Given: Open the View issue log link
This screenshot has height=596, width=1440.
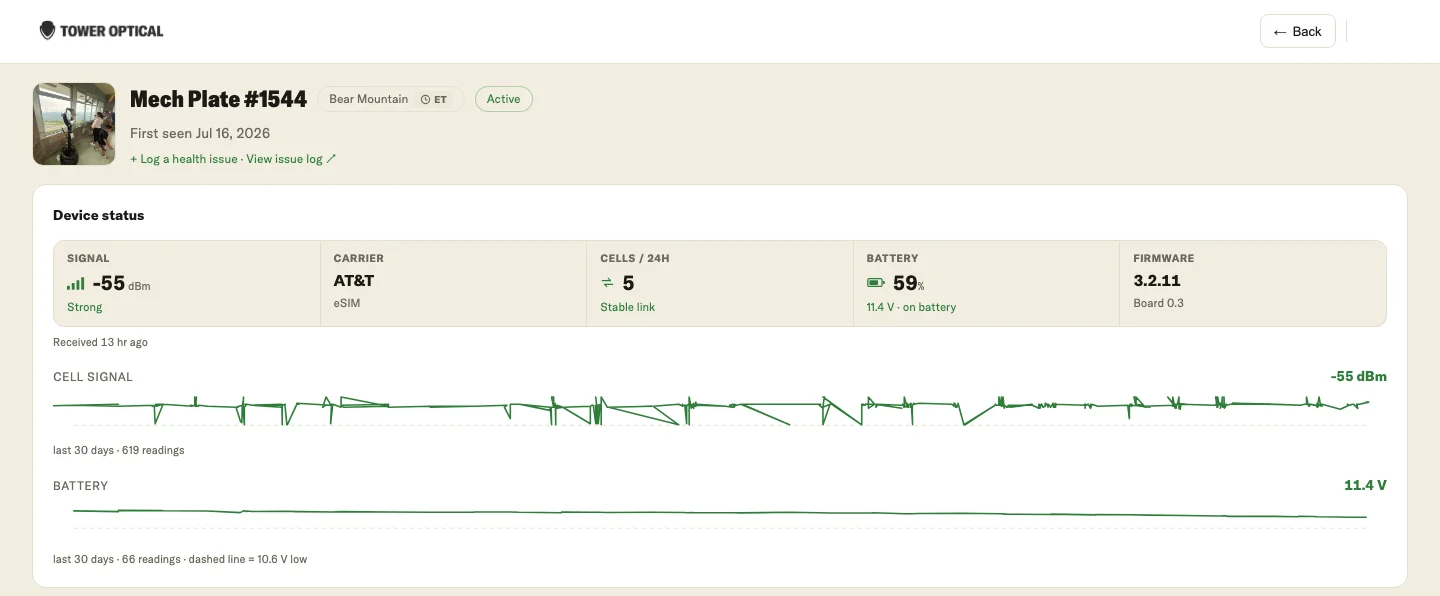Looking at the screenshot, I should 291,159.
